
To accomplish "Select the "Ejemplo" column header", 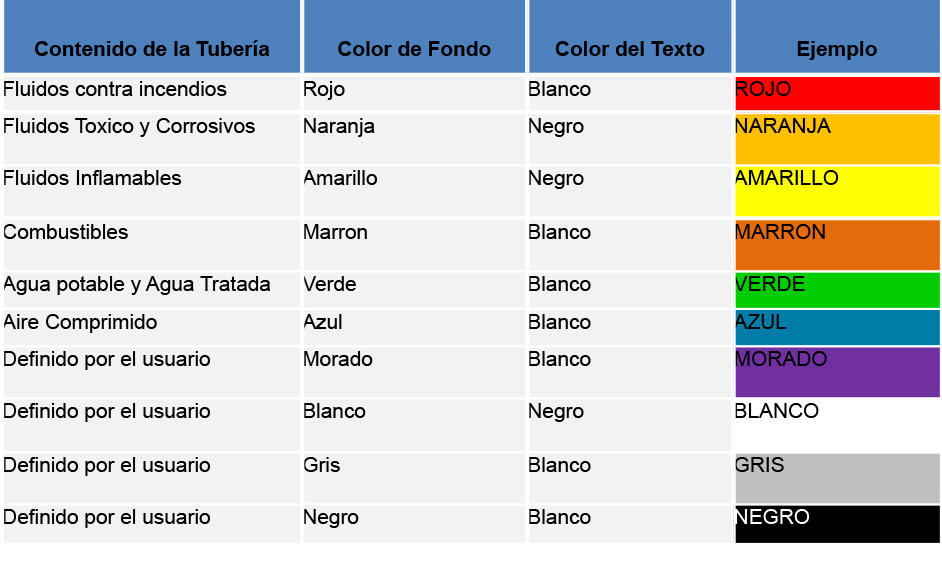I will point(837,49).
